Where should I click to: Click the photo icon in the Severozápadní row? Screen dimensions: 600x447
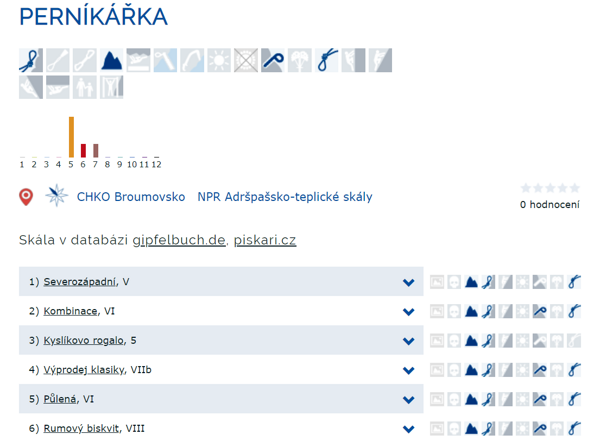437,283
